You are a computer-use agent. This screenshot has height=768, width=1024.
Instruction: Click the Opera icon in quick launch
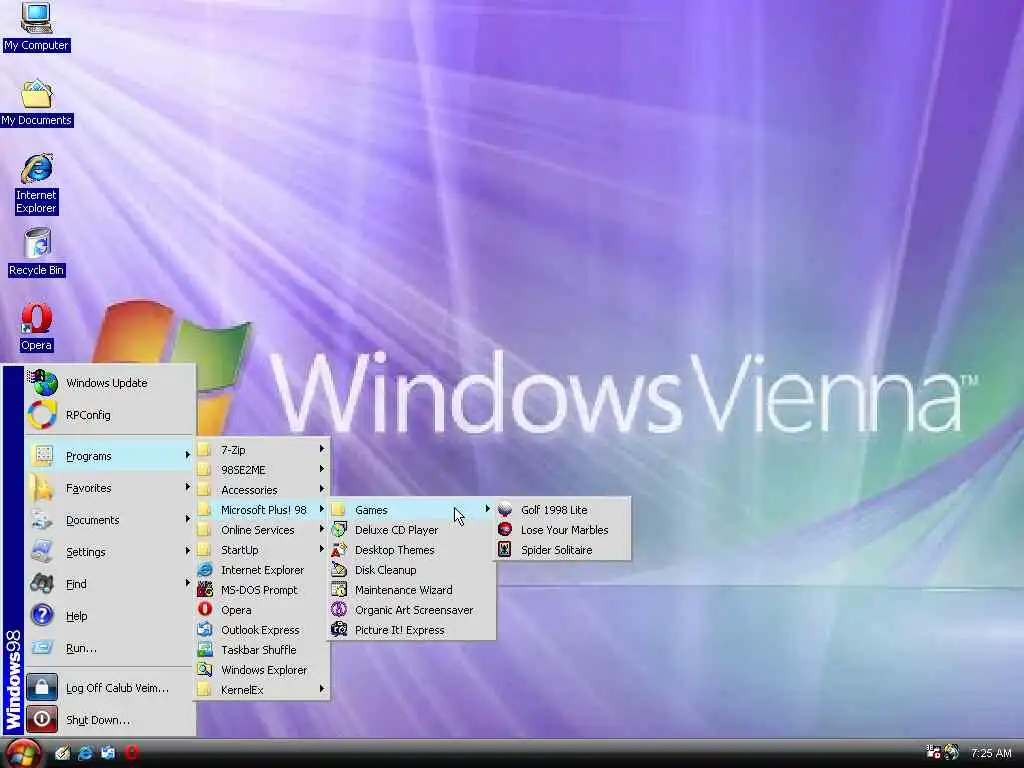[132, 752]
